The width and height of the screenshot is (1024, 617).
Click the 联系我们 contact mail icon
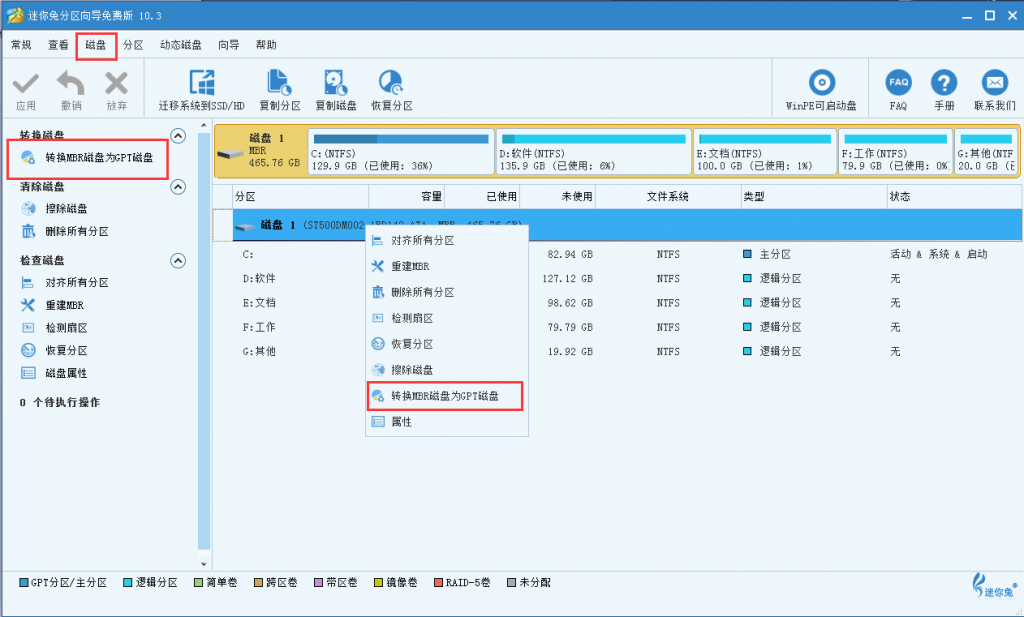995,83
